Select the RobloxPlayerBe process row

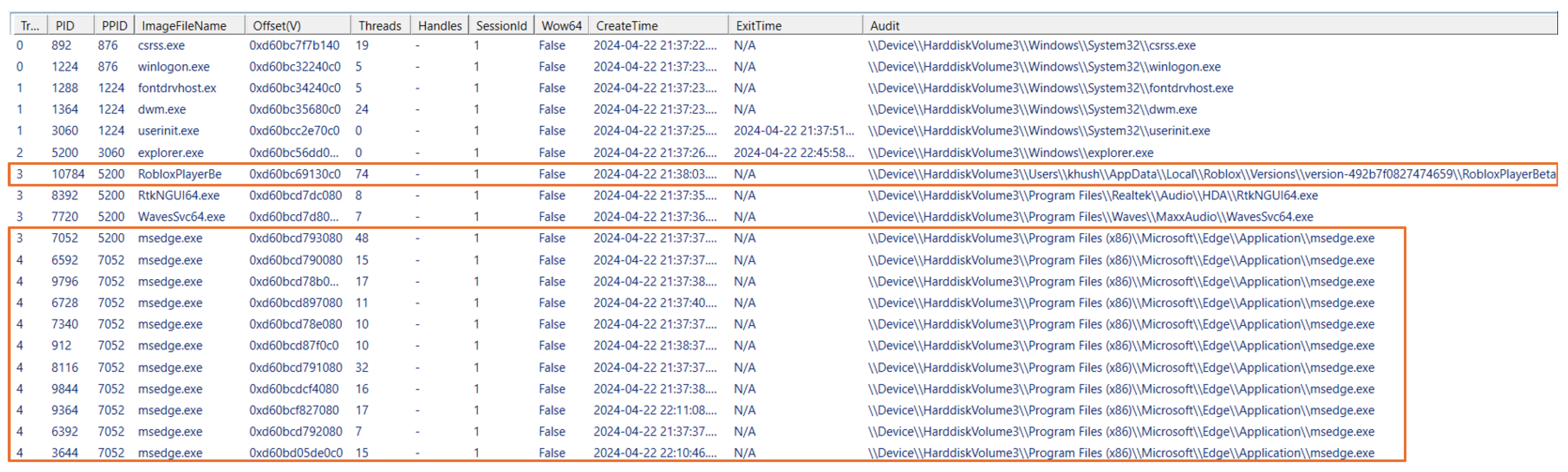[180, 174]
